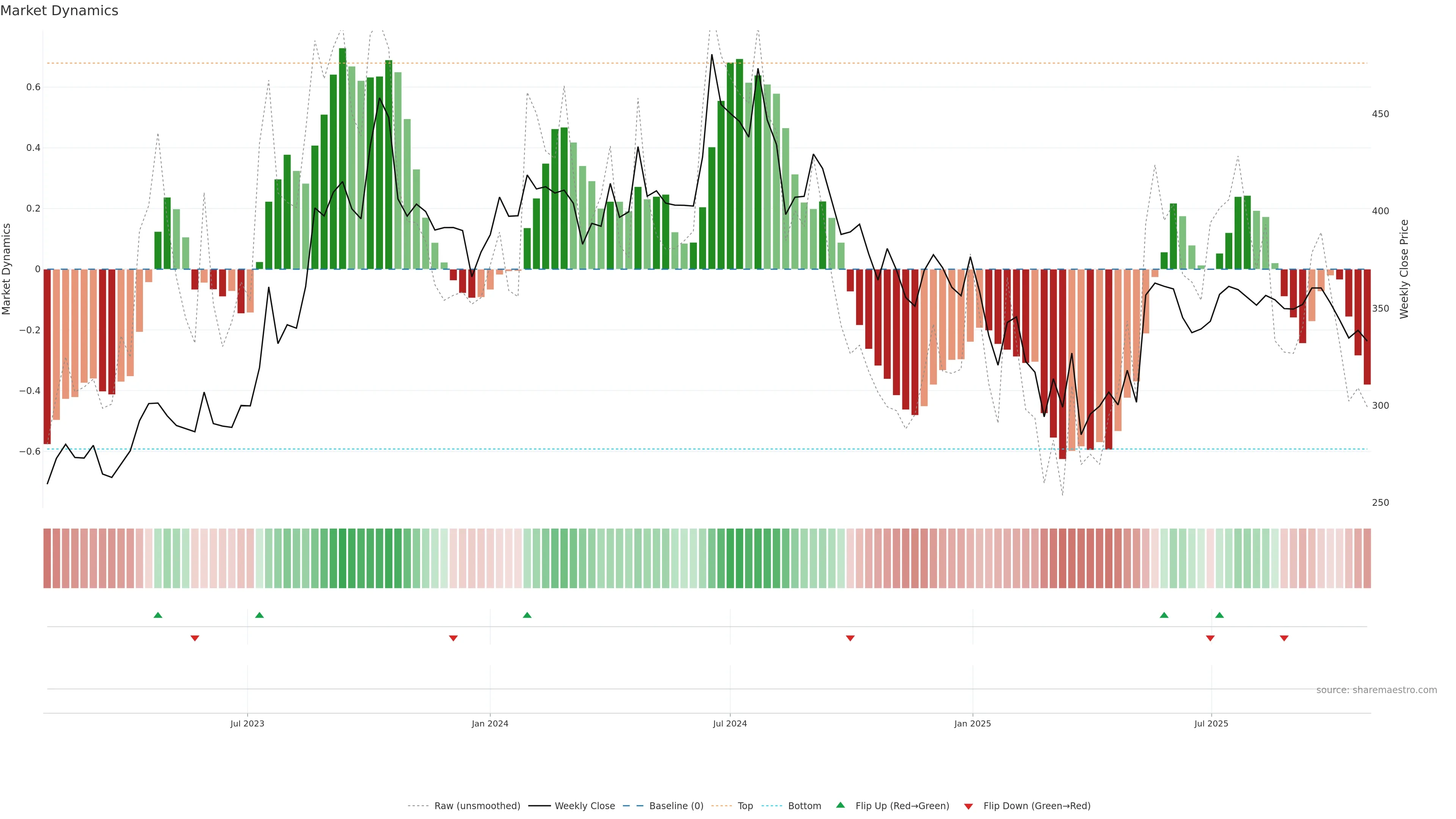The width and height of the screenshot is (1456, 819).
Task: Click the flip-down triangle between Jul 2024 and Jan 2025
Action: coord(850,638)
